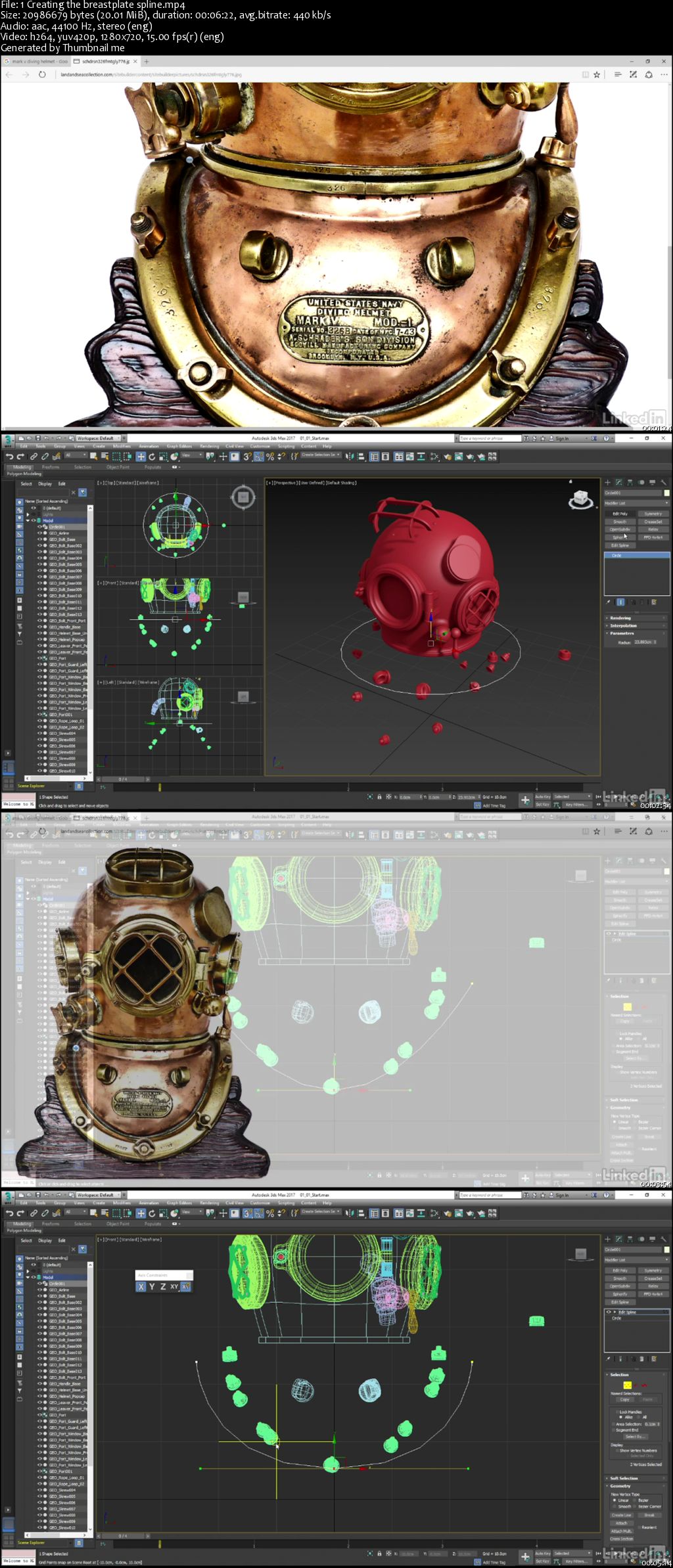Image resolution: width=673 pixels, height=1568 pixels.
Task: Toggle the Edit Spline modifier eye in the 00:05:14 frame
Action: tap(609, 1312)
